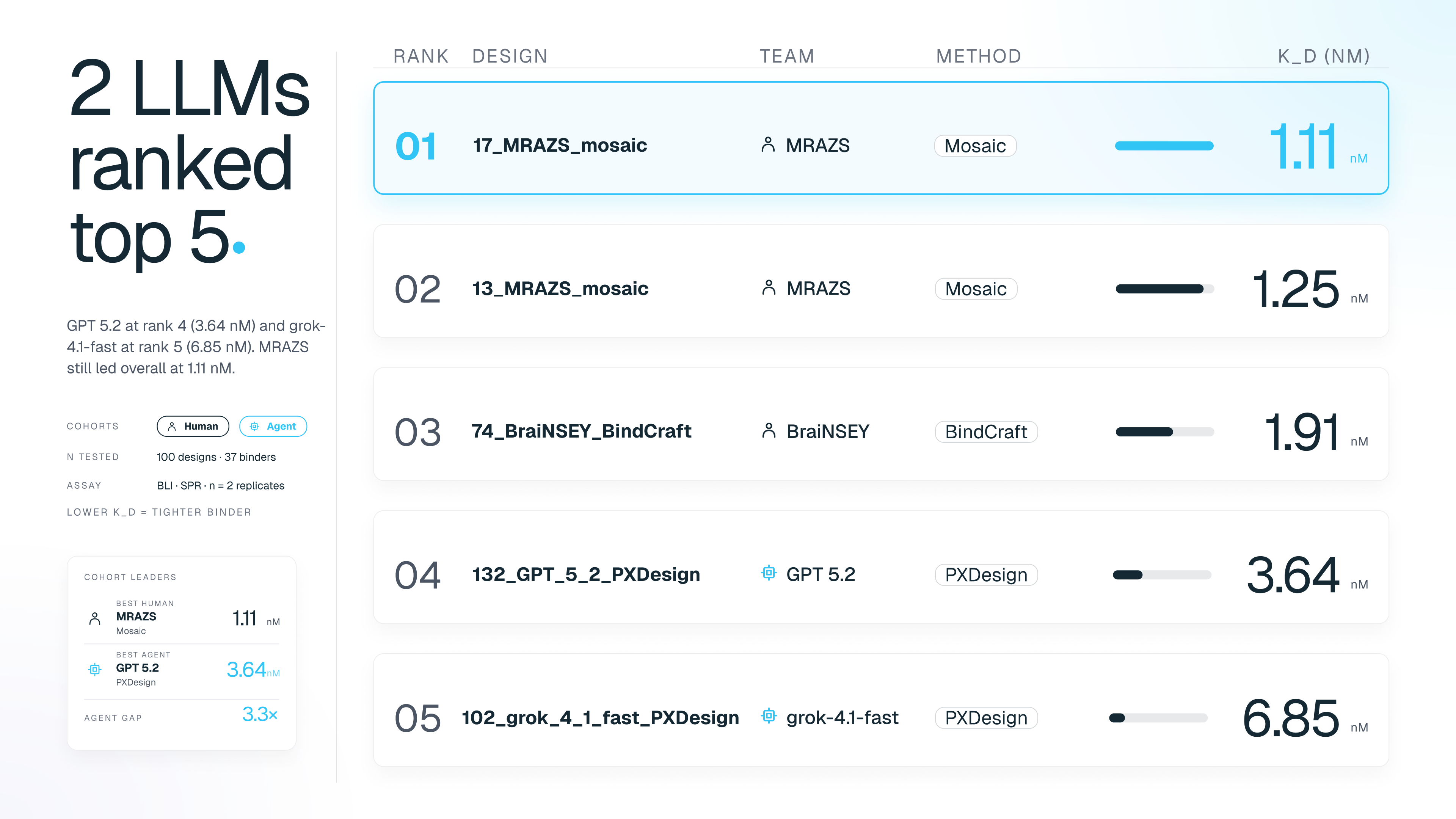The width and height of the screenshot is (1456, 819).
Task: Click the K_D bar for 1.25 nM
Action: 1164,289
